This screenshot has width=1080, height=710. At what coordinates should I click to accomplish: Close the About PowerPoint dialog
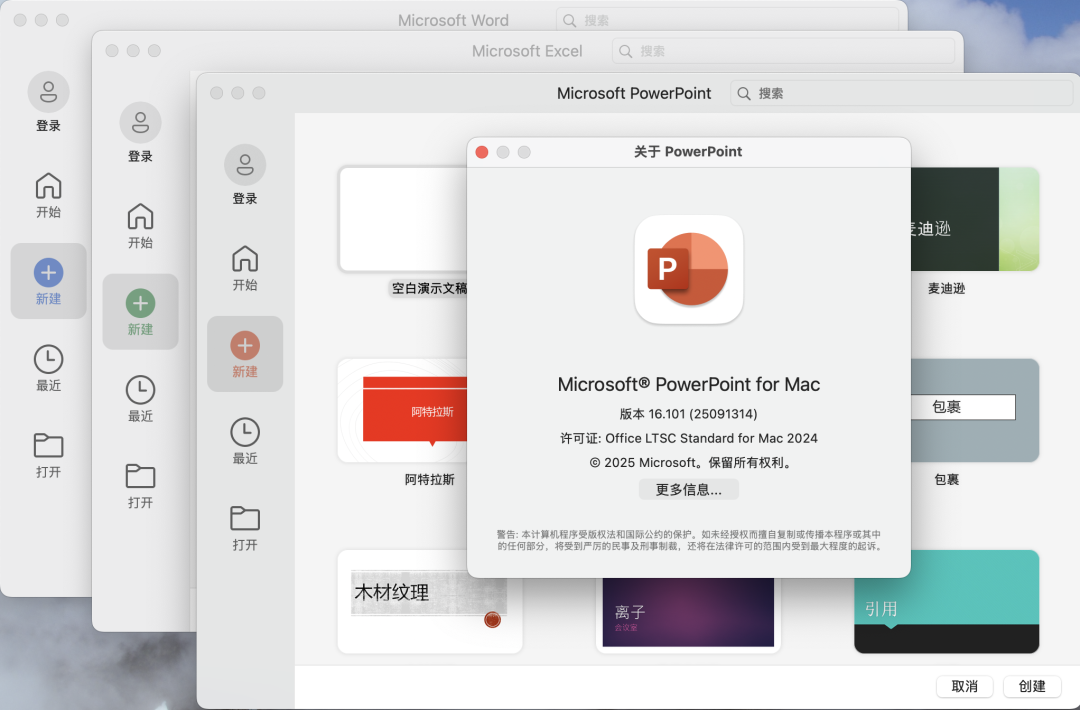[x=481, y=152]
